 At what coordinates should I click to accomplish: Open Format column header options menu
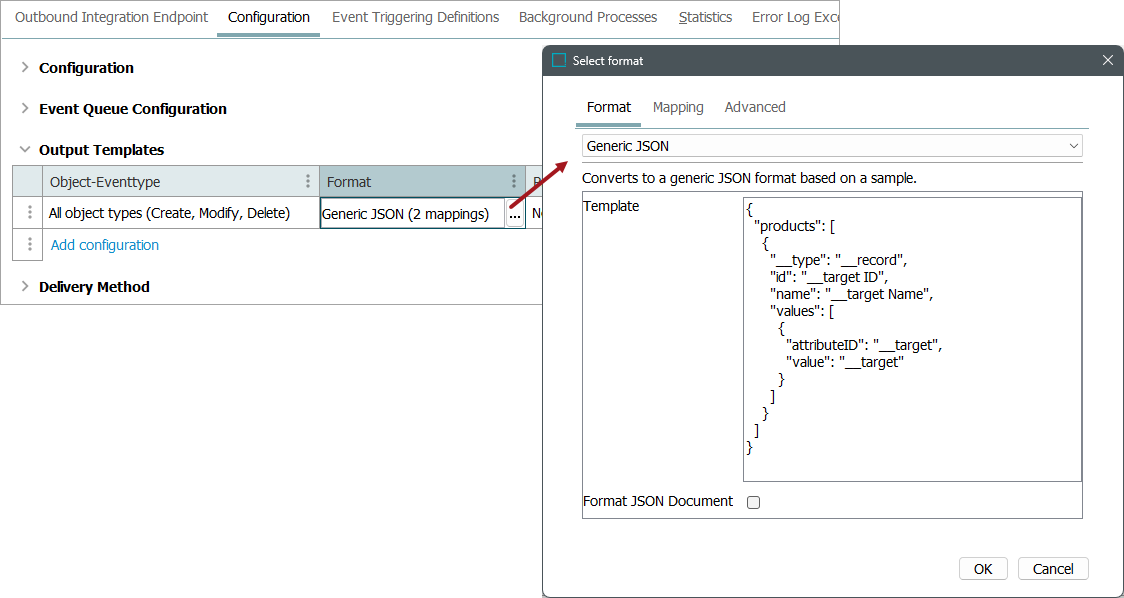coord(514,182)
